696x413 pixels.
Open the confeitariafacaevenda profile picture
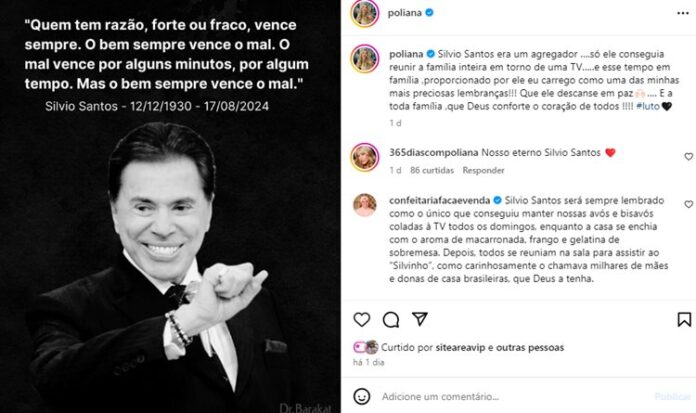362,205
